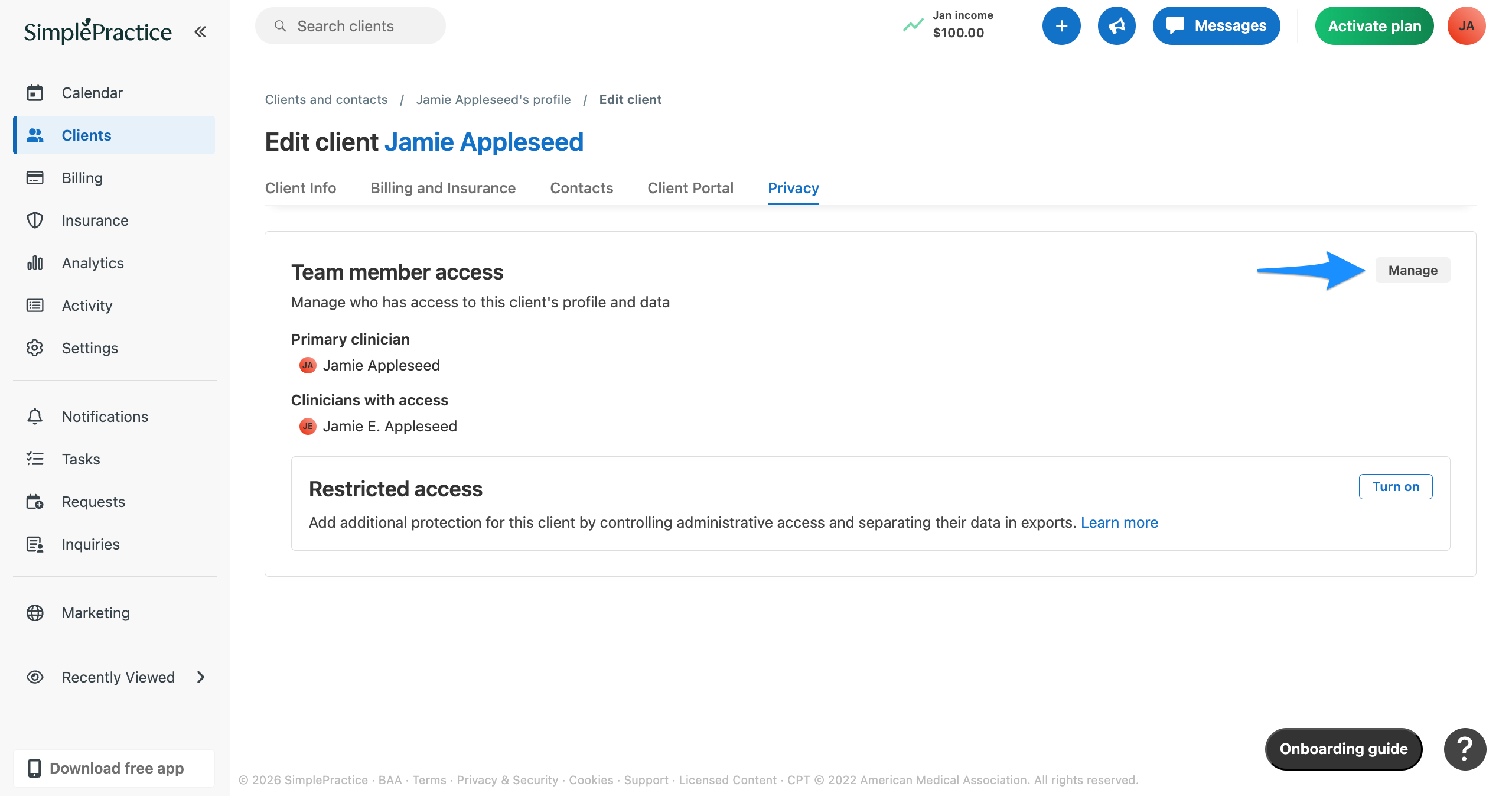Image resolution: width=1512 pixels, height=796 pixels.
Task: Collapse the sidebar with the double-chevron icon
Action: click(200, 31)
